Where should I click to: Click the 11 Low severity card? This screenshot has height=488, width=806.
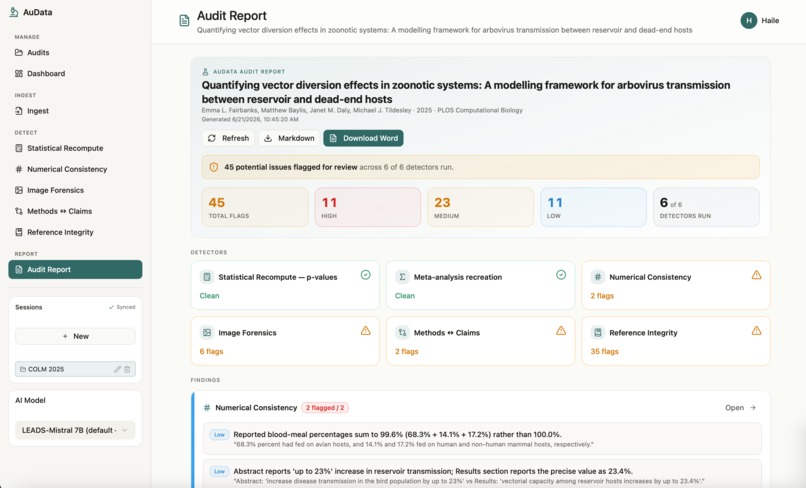[593, 207]
